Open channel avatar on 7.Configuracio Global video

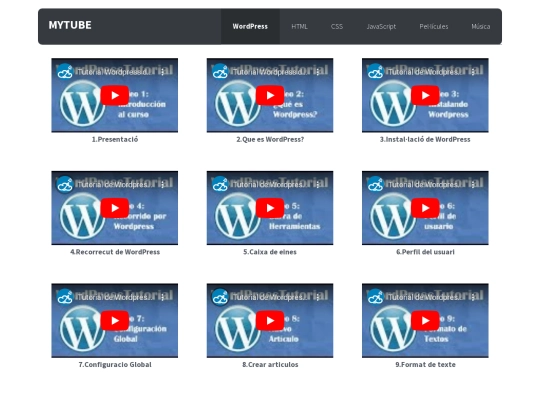[65, 297]
